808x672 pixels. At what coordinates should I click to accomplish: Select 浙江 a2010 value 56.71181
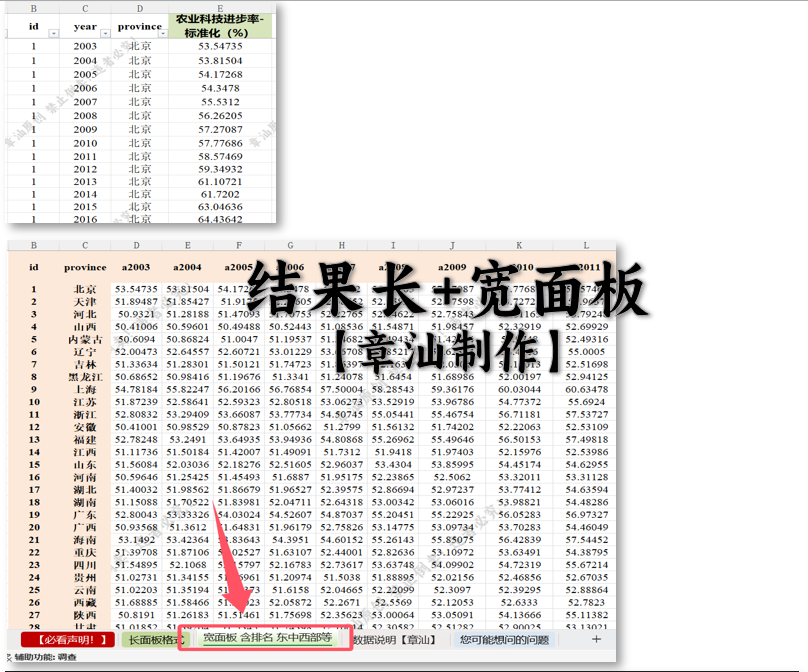coord(519,415)
